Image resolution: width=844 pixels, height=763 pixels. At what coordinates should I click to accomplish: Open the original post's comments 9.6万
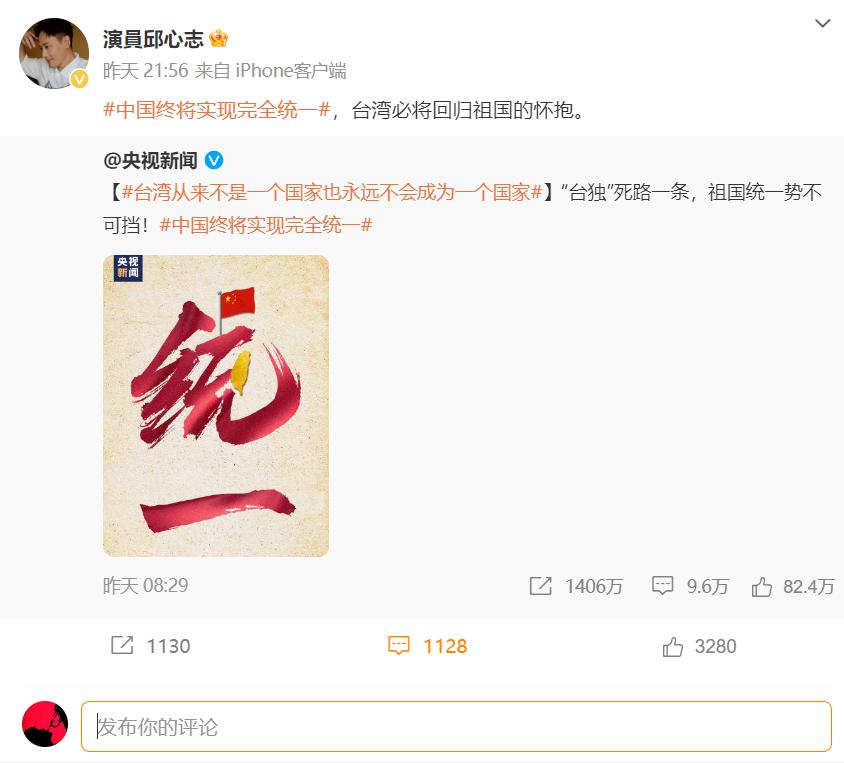(x=662, y=586)
